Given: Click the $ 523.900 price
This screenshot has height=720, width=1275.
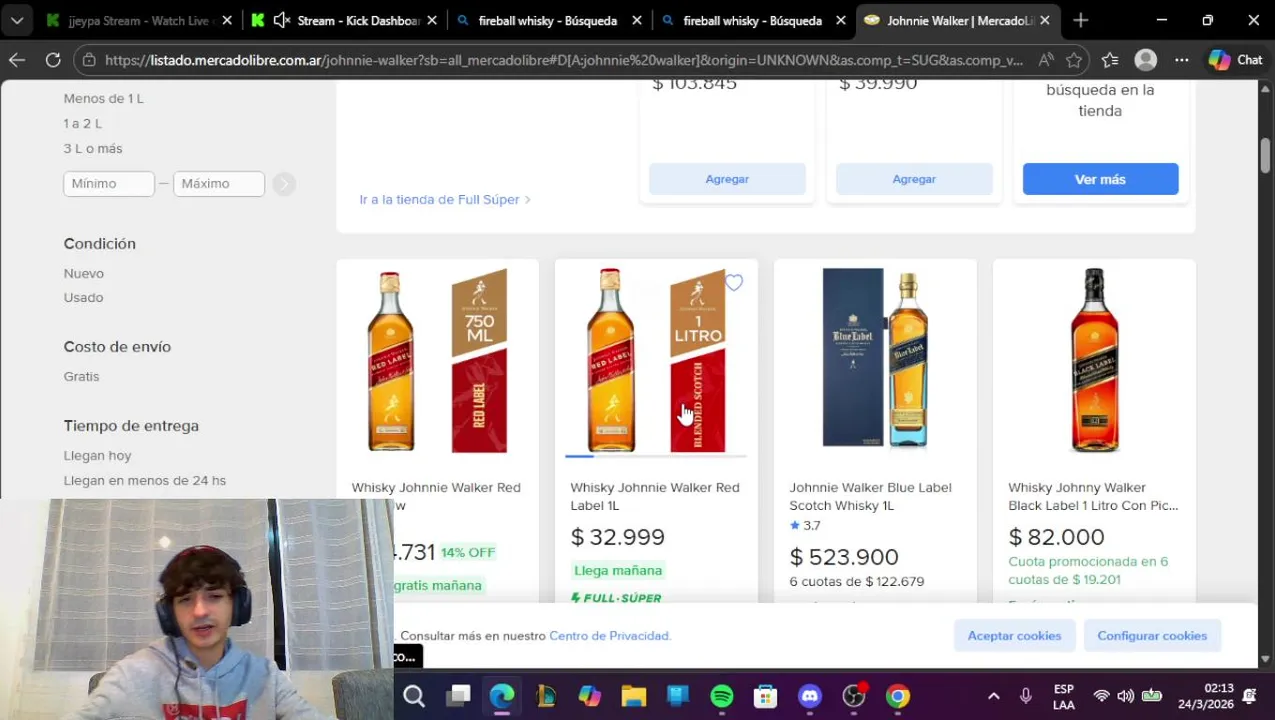Looking at the screenshot, I should (844, 556).
